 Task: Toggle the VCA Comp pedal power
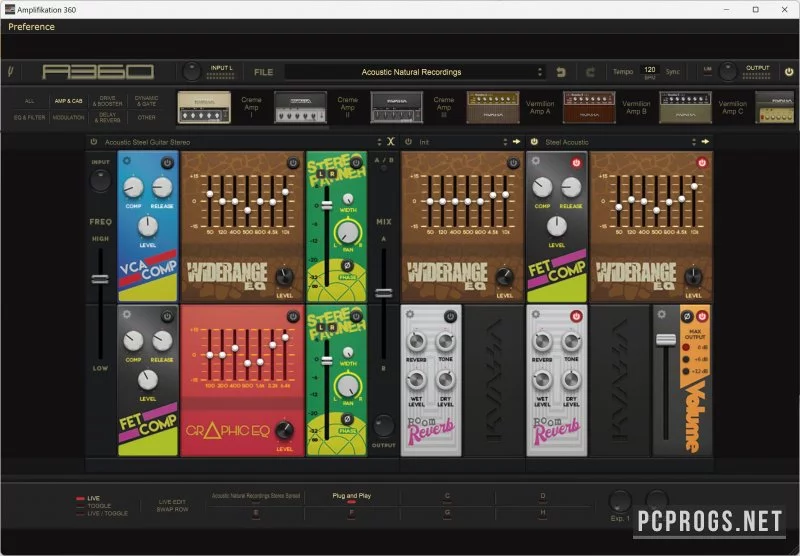pyautogui.click(x=167, y=163)
